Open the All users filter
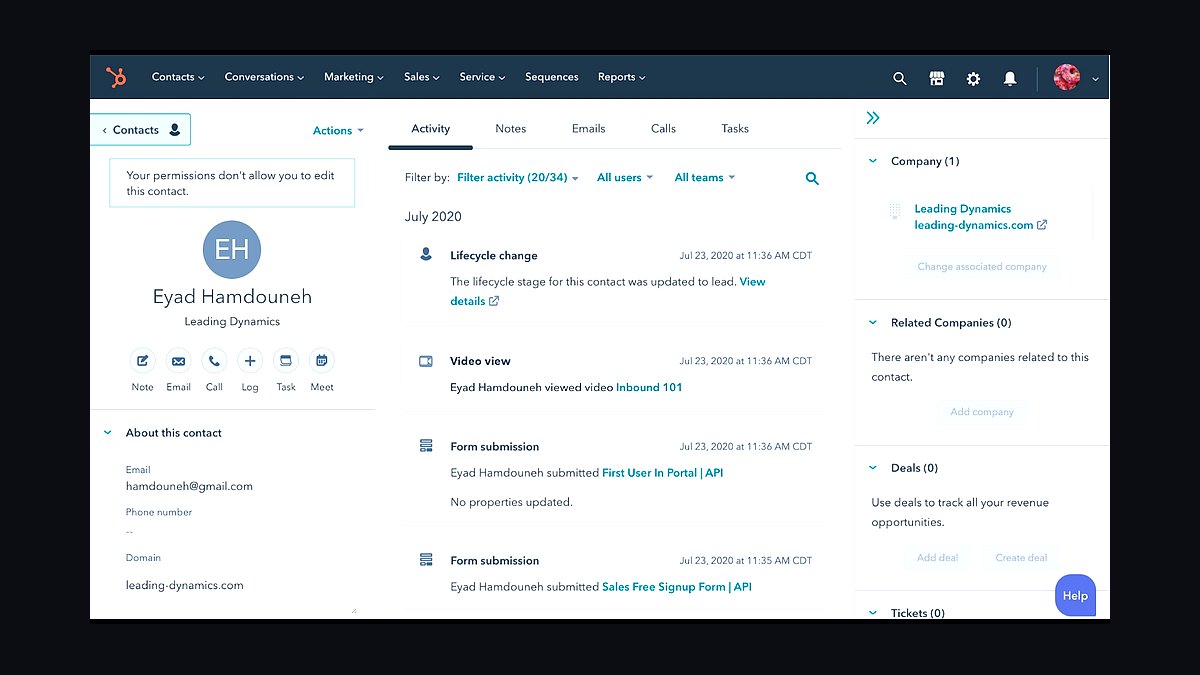Viewport: 1200px width, 675px height. (x=625, y=178)
